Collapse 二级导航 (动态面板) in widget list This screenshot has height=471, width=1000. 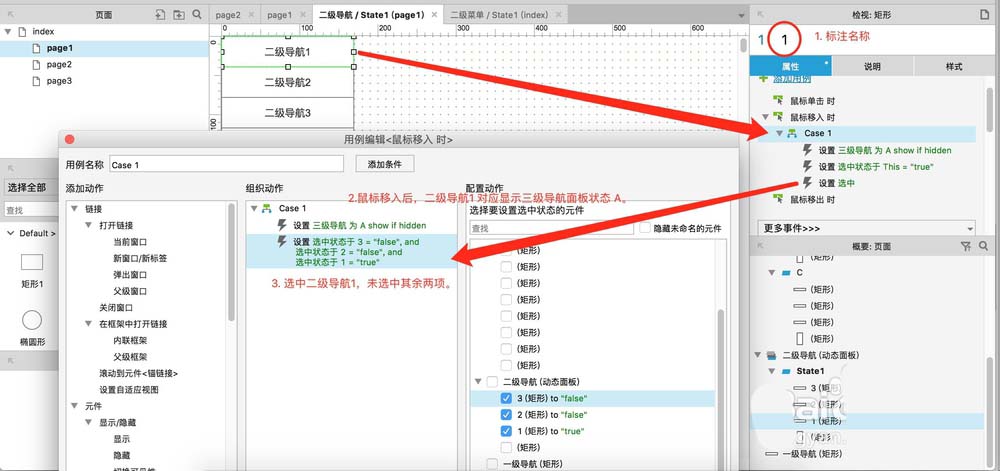(478, 382)
